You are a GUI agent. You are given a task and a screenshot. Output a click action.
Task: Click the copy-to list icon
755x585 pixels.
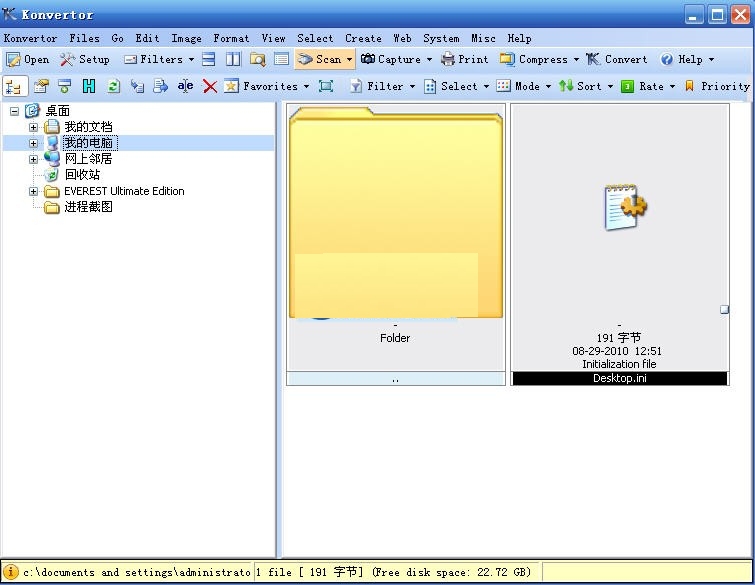tap(137, 87)
